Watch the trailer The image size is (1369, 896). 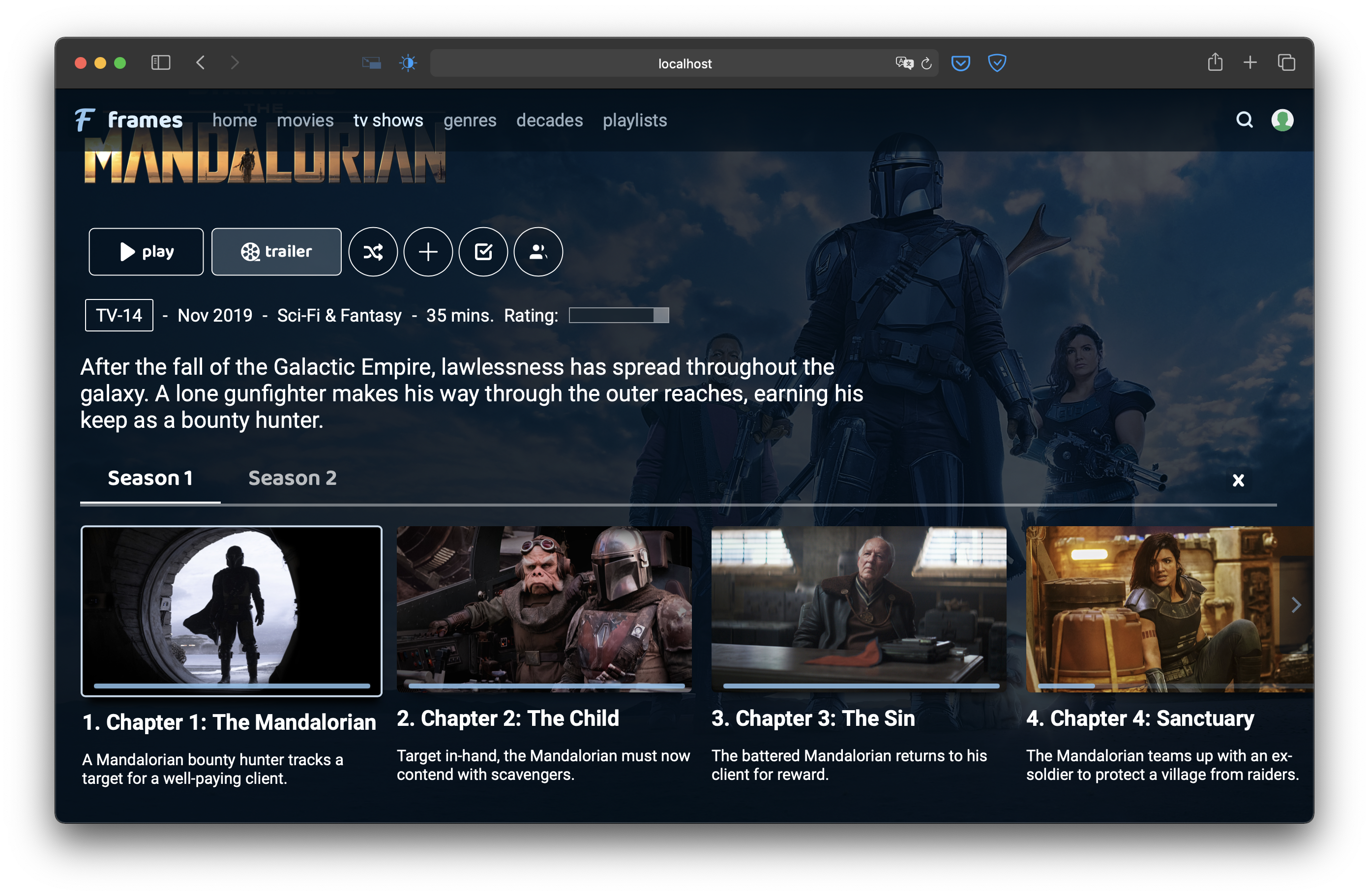(x=276, y=252)
